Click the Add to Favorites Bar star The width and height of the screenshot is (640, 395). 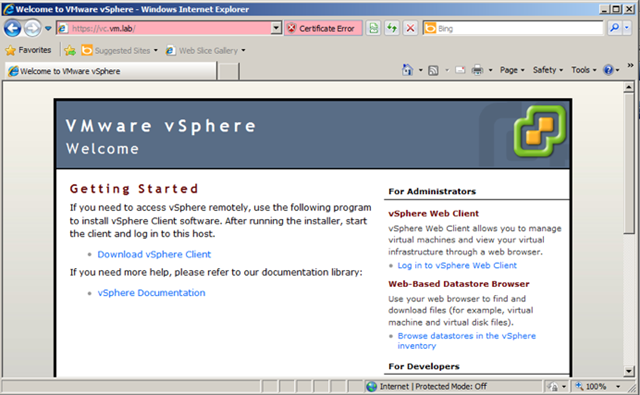[70, 51]
